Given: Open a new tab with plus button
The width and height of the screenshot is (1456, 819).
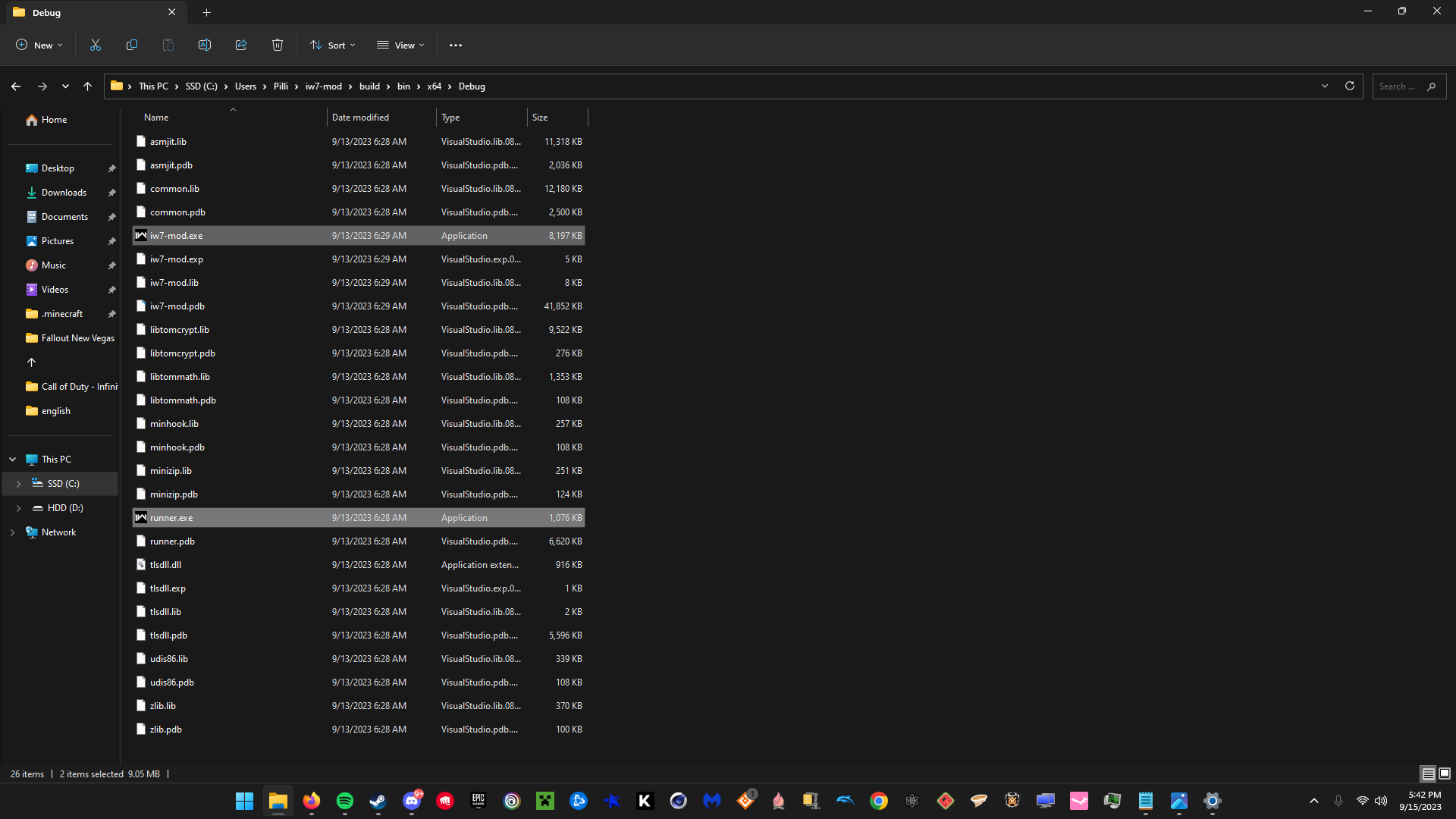Looking at the screenshot, I should tap(207, 12).
